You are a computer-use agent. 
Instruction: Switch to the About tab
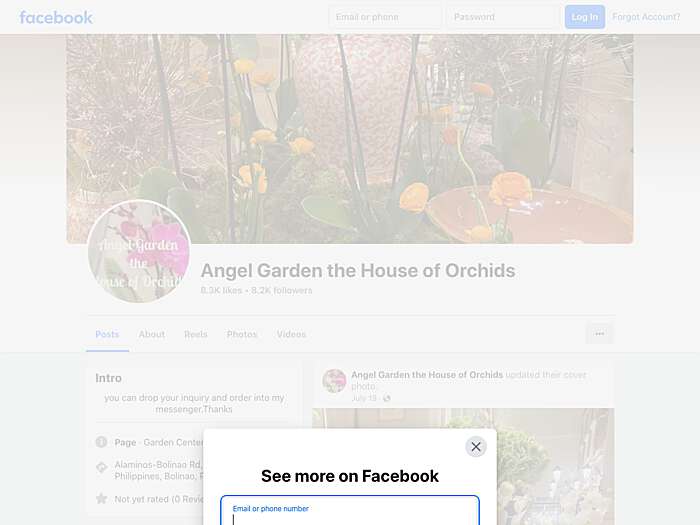[152, 334]
